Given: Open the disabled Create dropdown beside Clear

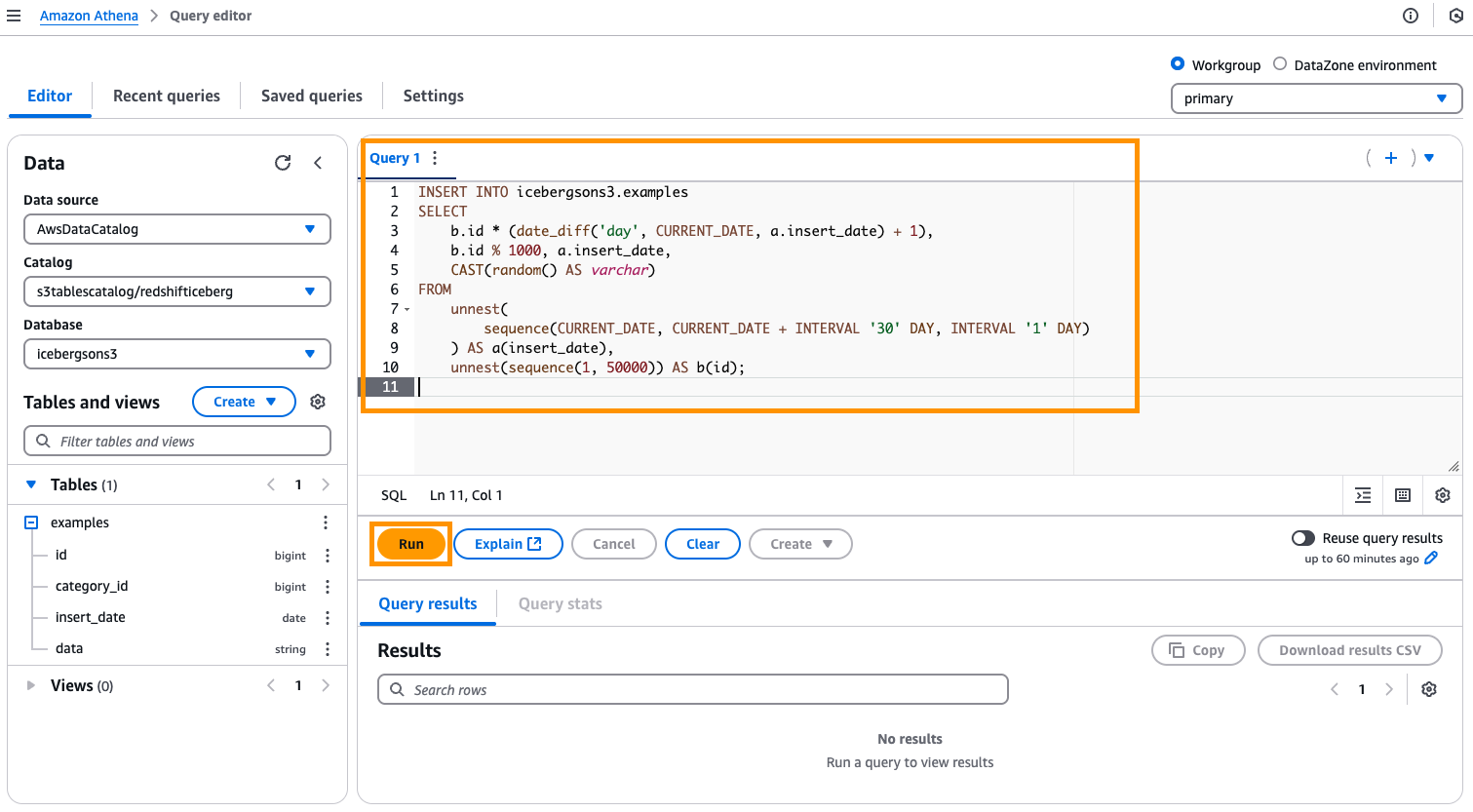Looking at the screenshot, I should pyautogui.click(x=800, y=544).
